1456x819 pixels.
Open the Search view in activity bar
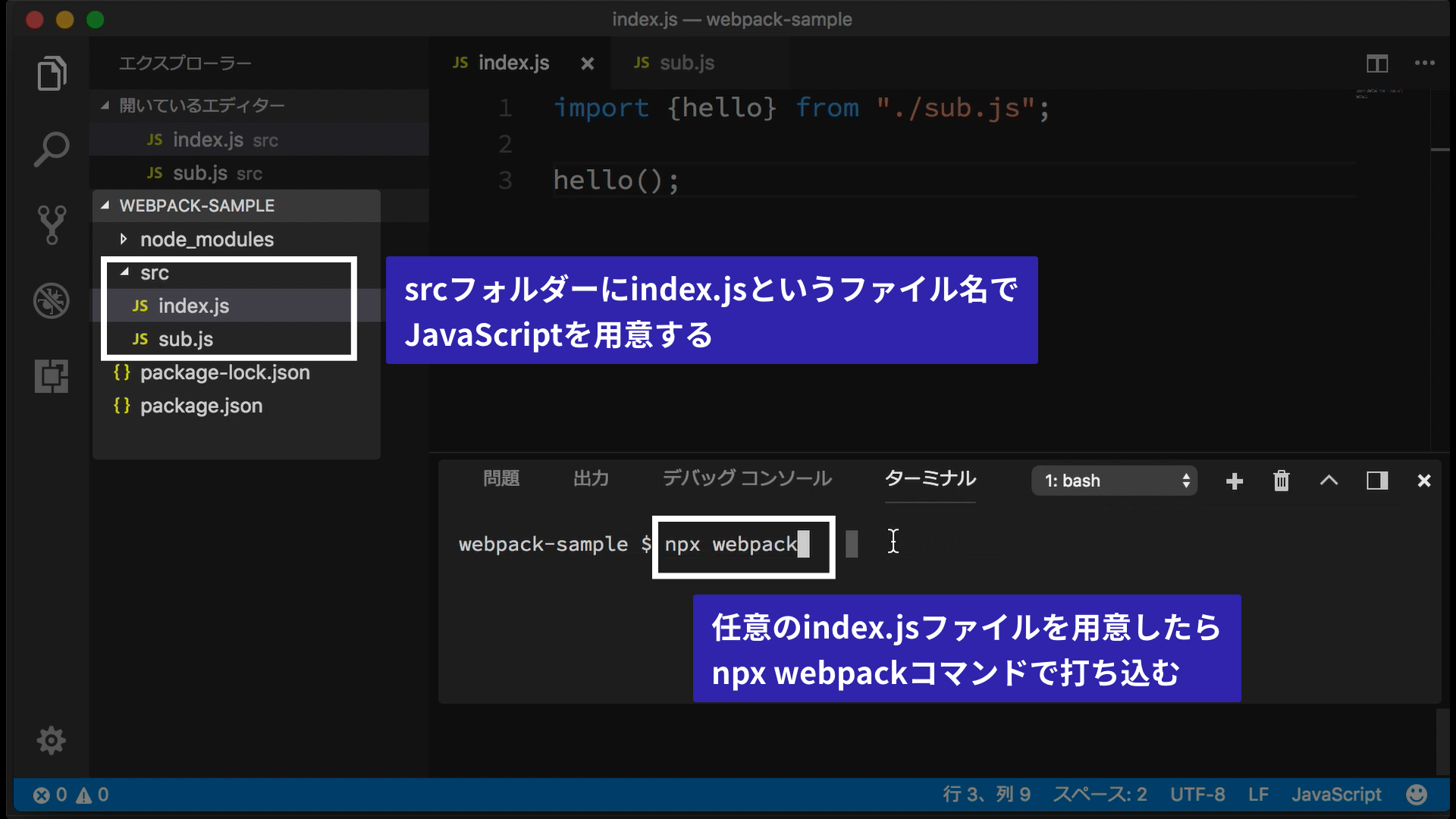pyautogui.click(x=52, y=149)
